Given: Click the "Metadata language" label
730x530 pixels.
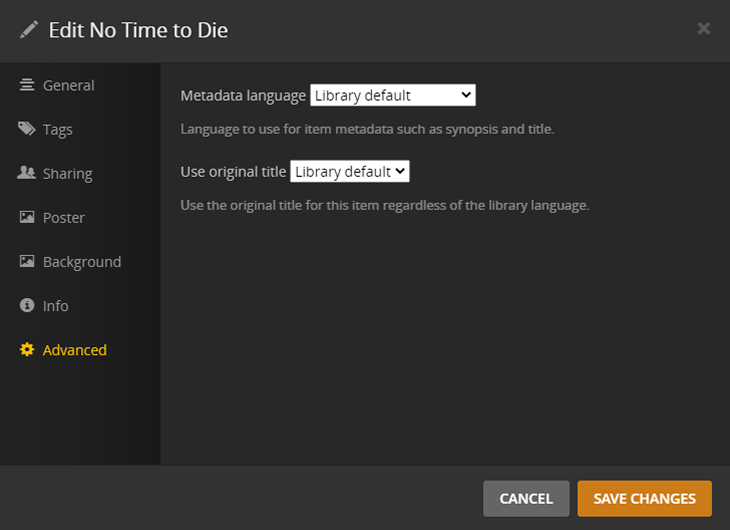Looking at the screenshot, I should [243, 96].
